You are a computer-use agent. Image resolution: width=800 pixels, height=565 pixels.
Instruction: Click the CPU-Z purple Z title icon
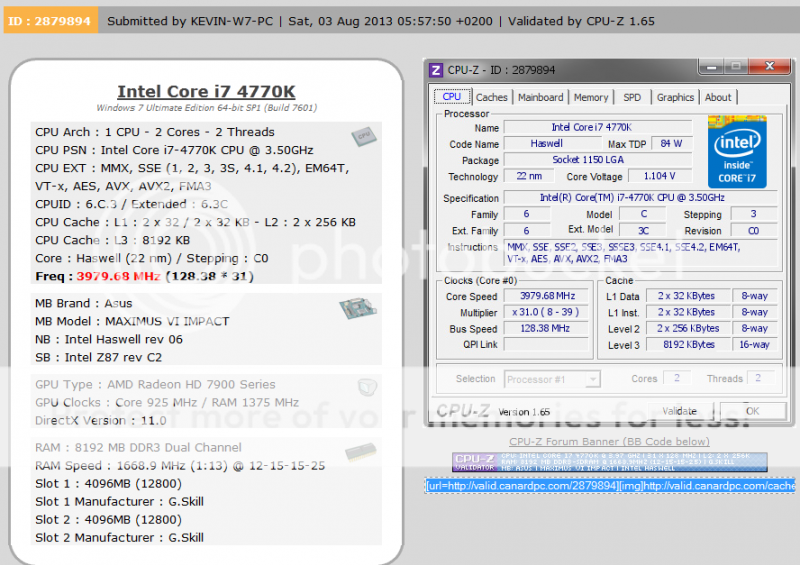tap(436, 70)
